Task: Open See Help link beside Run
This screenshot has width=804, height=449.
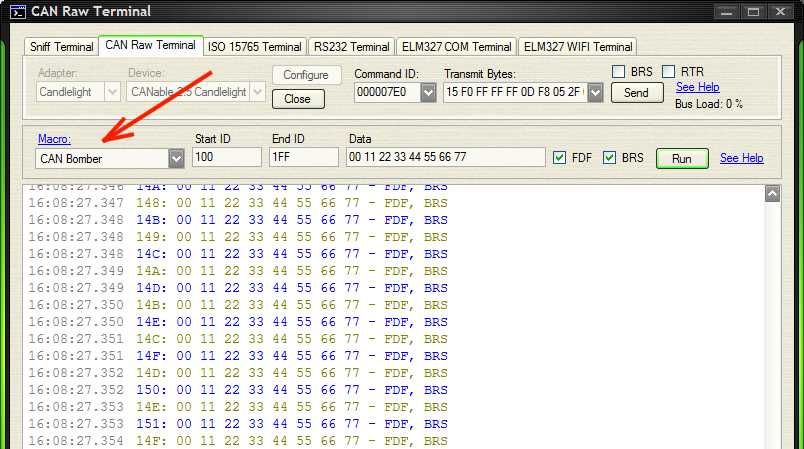Action: tap(741, 158)
